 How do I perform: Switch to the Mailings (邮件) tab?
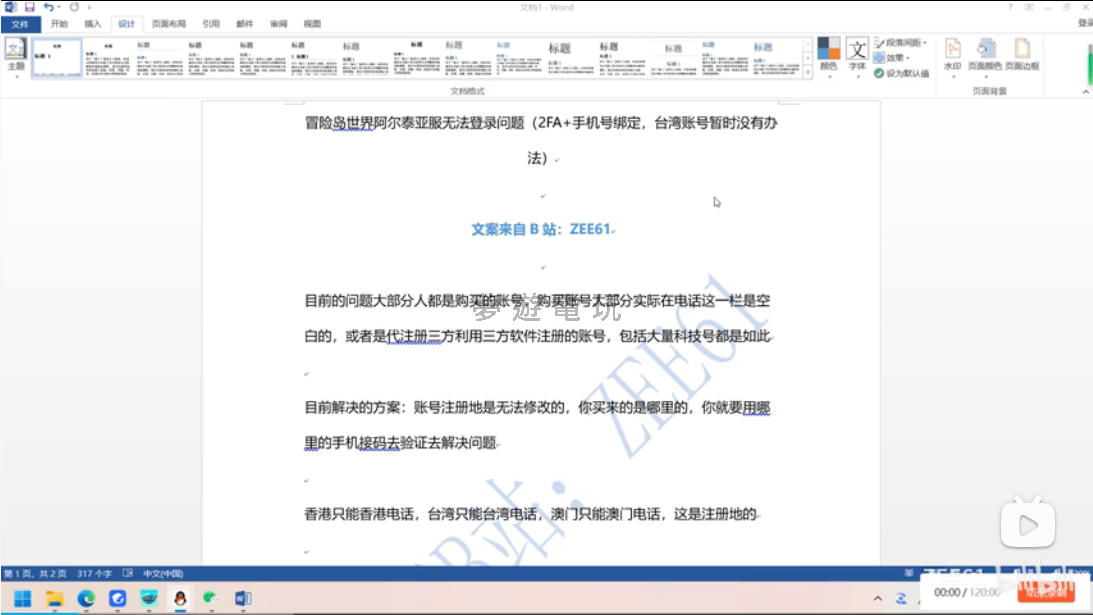click(245, 24)
